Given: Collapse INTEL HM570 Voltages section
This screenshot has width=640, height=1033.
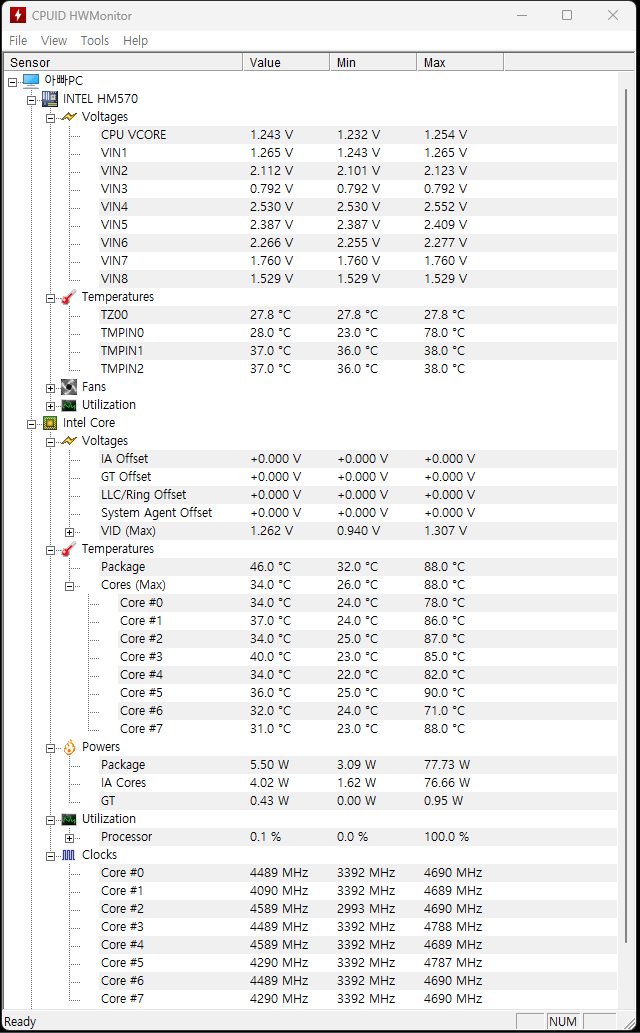Looking at the screenshot, I should point(50,119).
